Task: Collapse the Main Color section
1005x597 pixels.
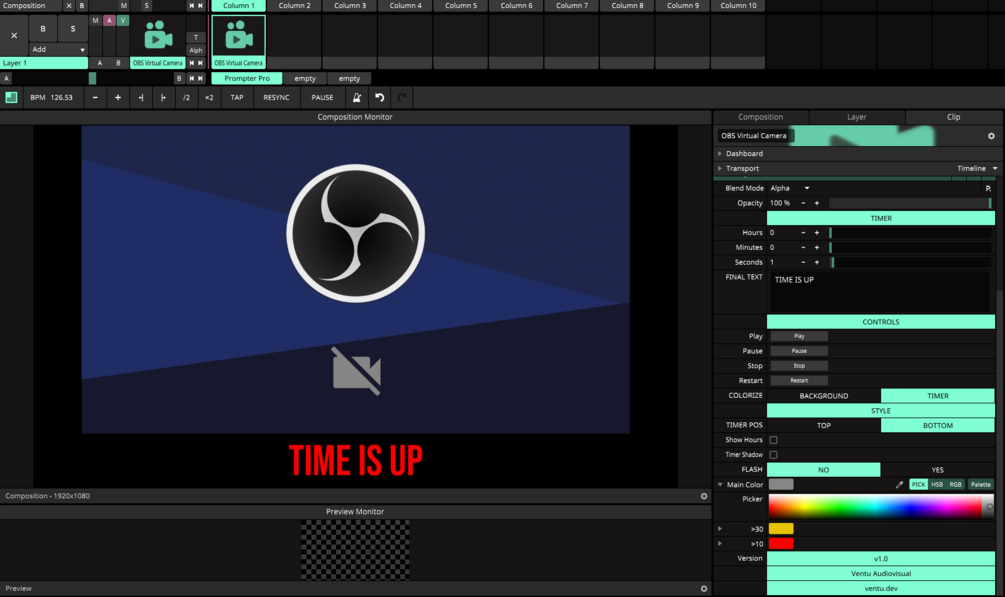Action: click(720, 485)
